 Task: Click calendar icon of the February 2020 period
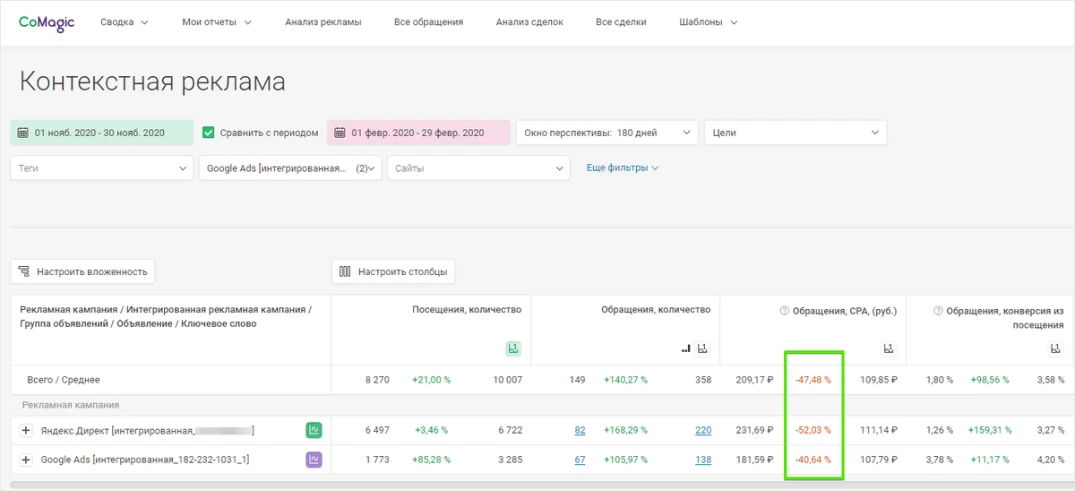tap(339, 132)
